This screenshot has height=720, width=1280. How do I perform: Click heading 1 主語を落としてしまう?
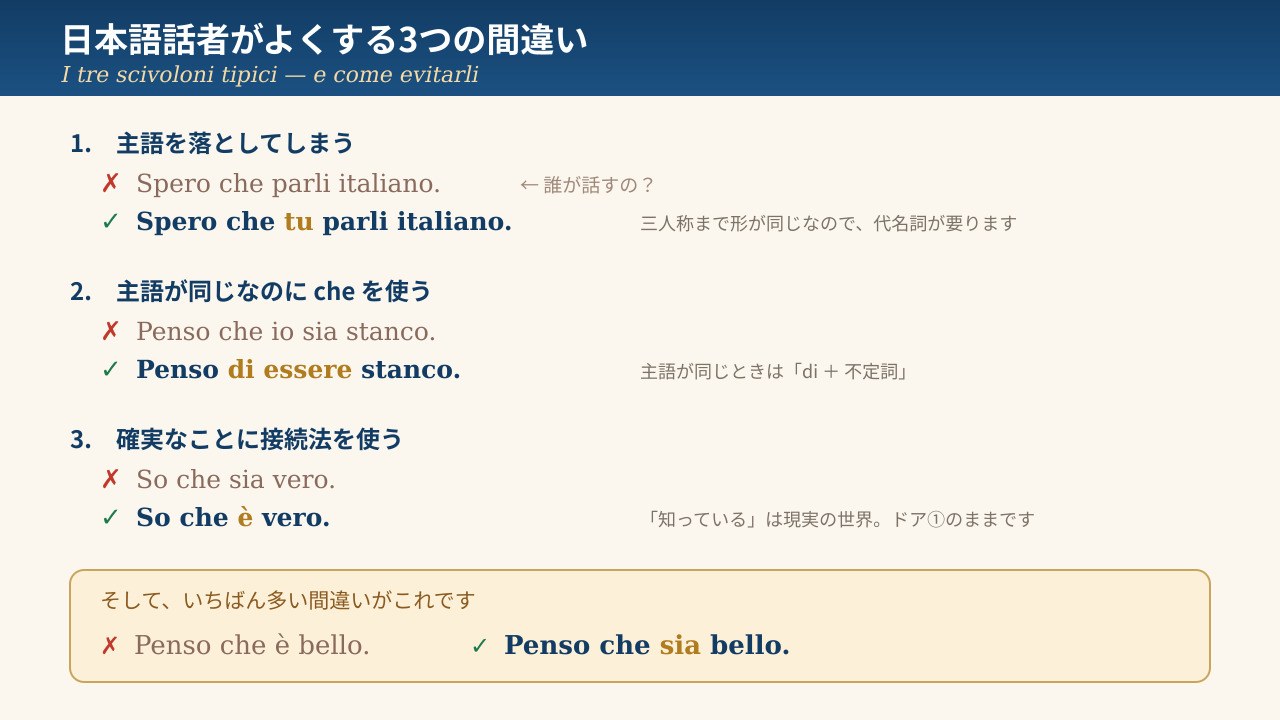click(212, 144)
